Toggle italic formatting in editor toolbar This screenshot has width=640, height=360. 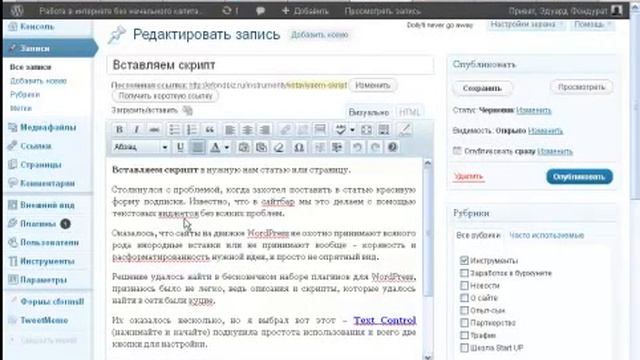click(137, 130)
